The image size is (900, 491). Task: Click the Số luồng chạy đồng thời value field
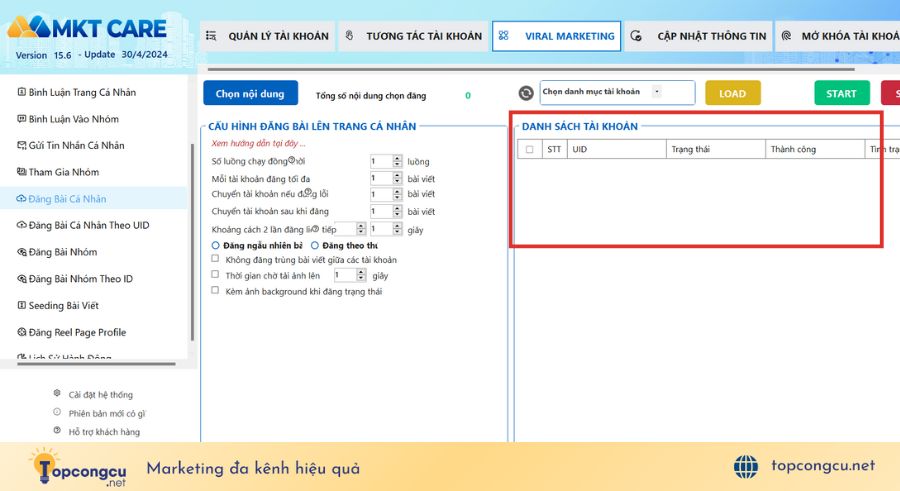pyautogui.click(x=381, y=161)
